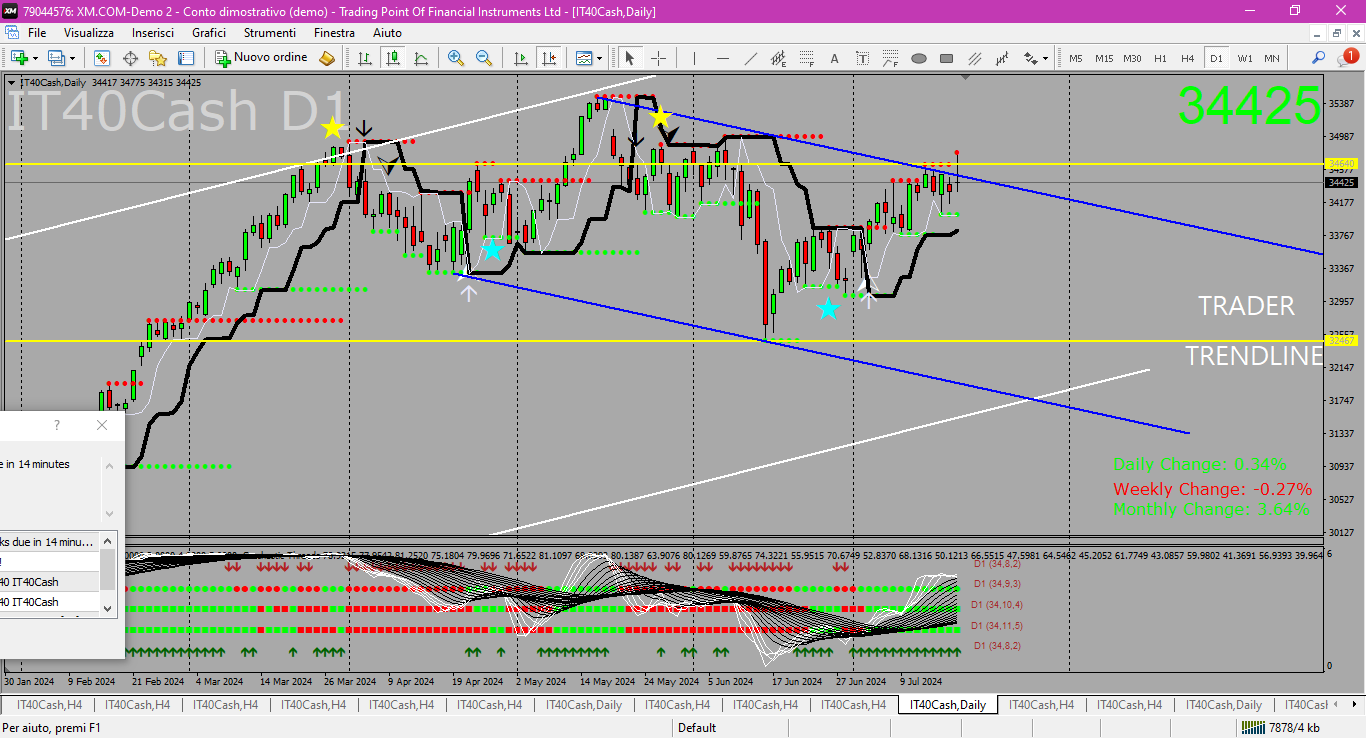Click the chart shift marker at chart top
Image resolution: width=1366 pixels, height=738 pixels.
(965, 77)
